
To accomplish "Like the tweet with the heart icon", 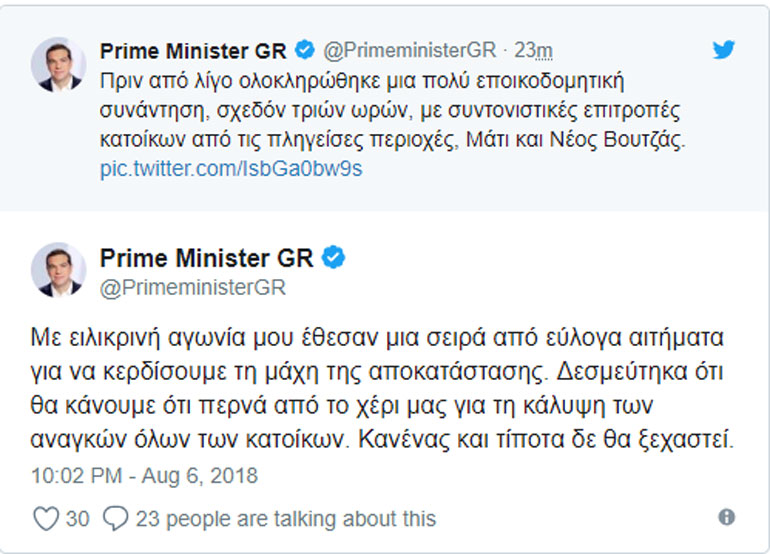I will 46,518.
